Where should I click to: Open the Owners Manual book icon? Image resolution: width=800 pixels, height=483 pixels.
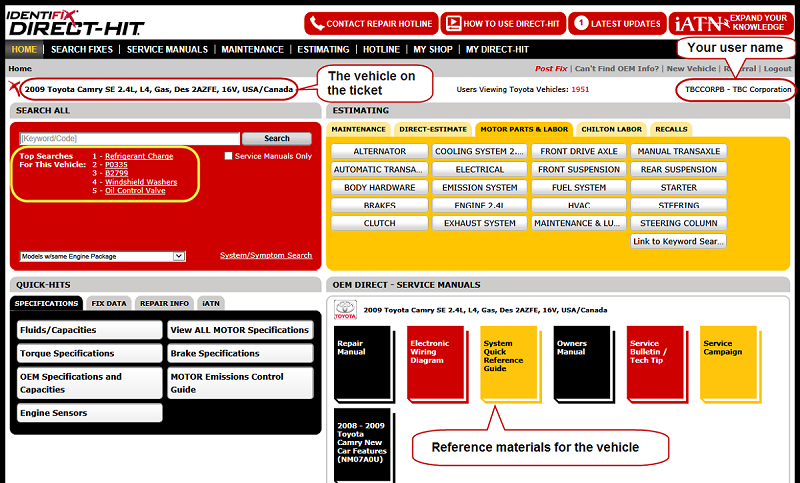(584, 365)
